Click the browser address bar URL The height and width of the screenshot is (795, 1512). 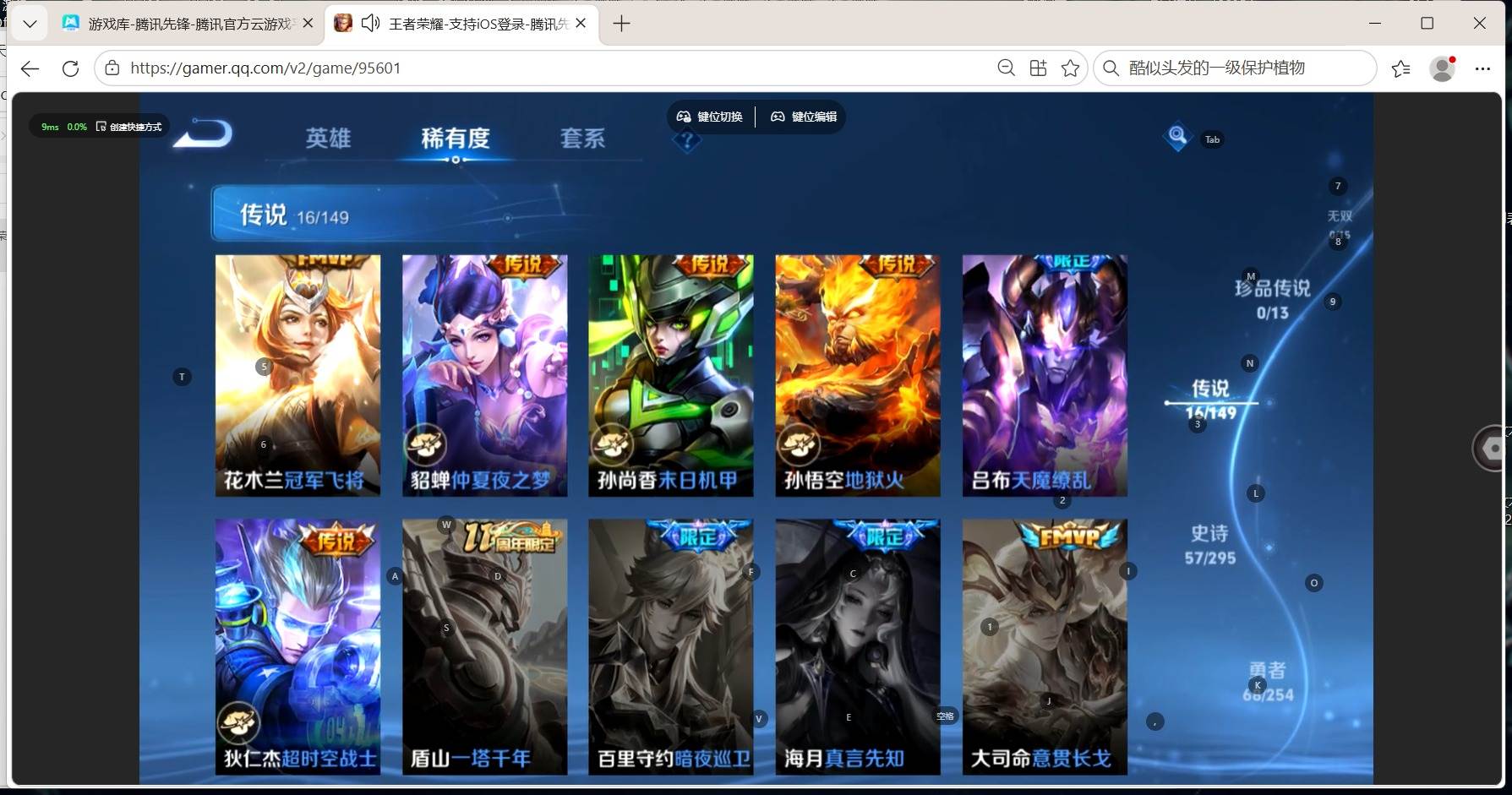point(265,68)
